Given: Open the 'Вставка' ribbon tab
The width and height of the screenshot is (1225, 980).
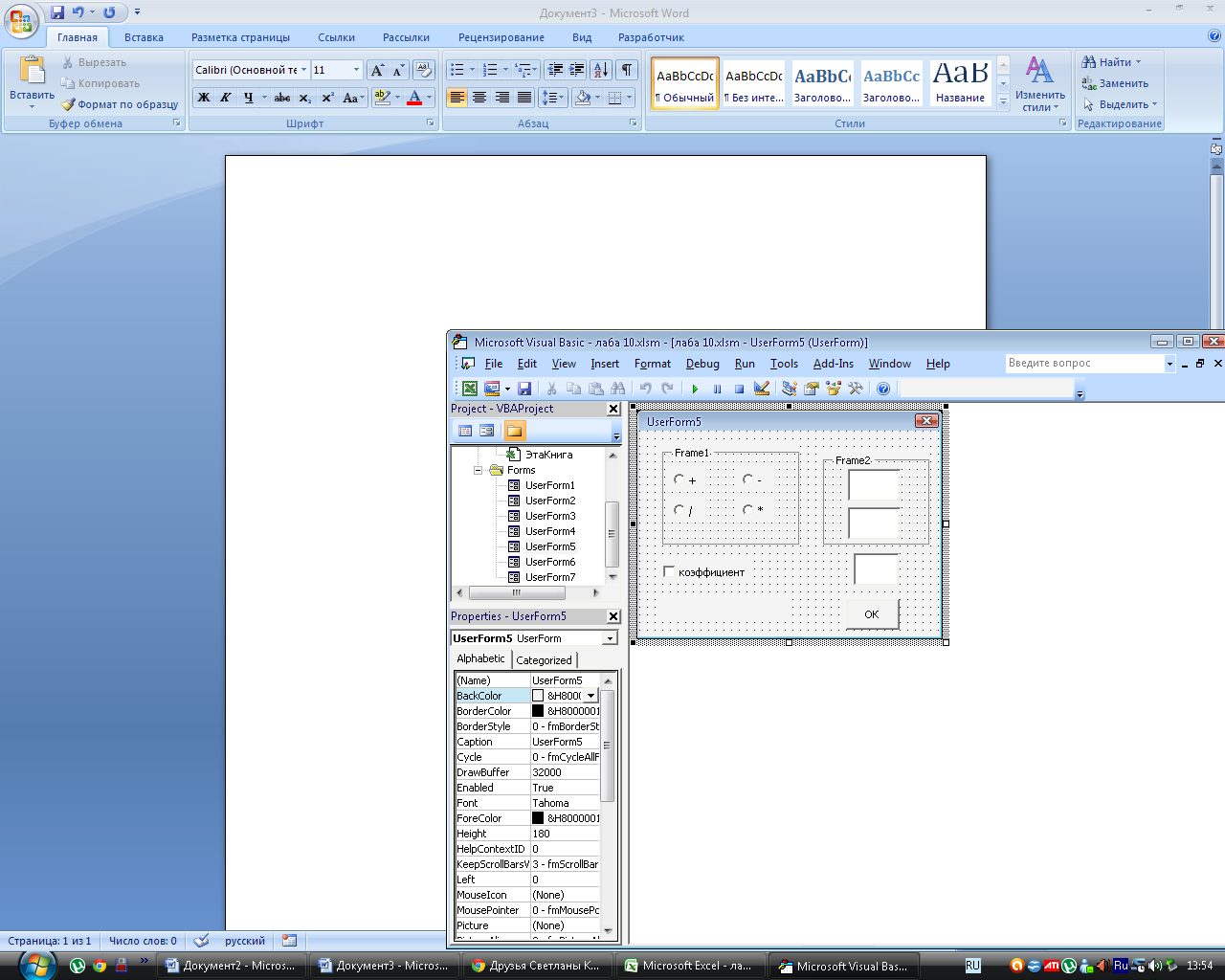Looking at the screenshot, I should [x=144, y=37].
